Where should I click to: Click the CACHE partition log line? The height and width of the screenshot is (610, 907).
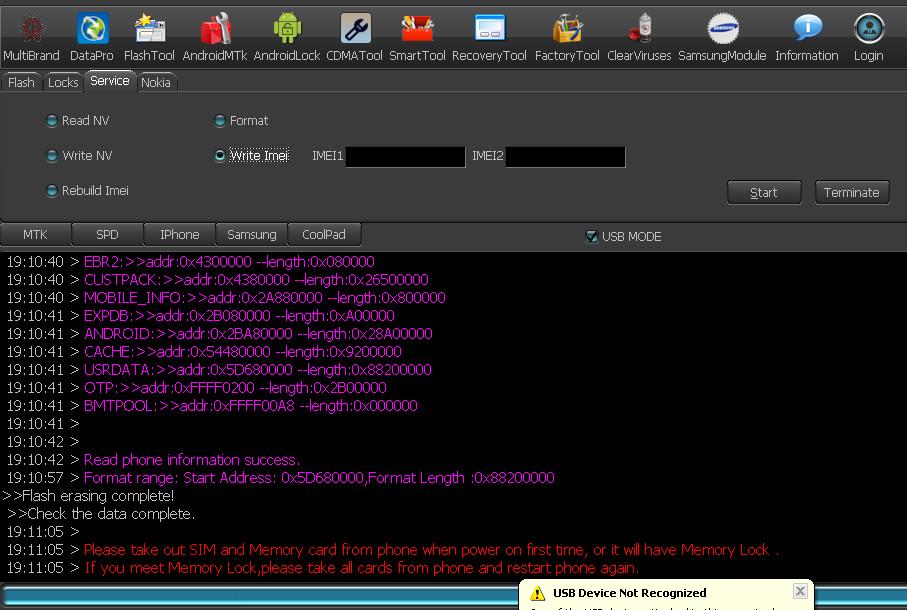[243, 352]
